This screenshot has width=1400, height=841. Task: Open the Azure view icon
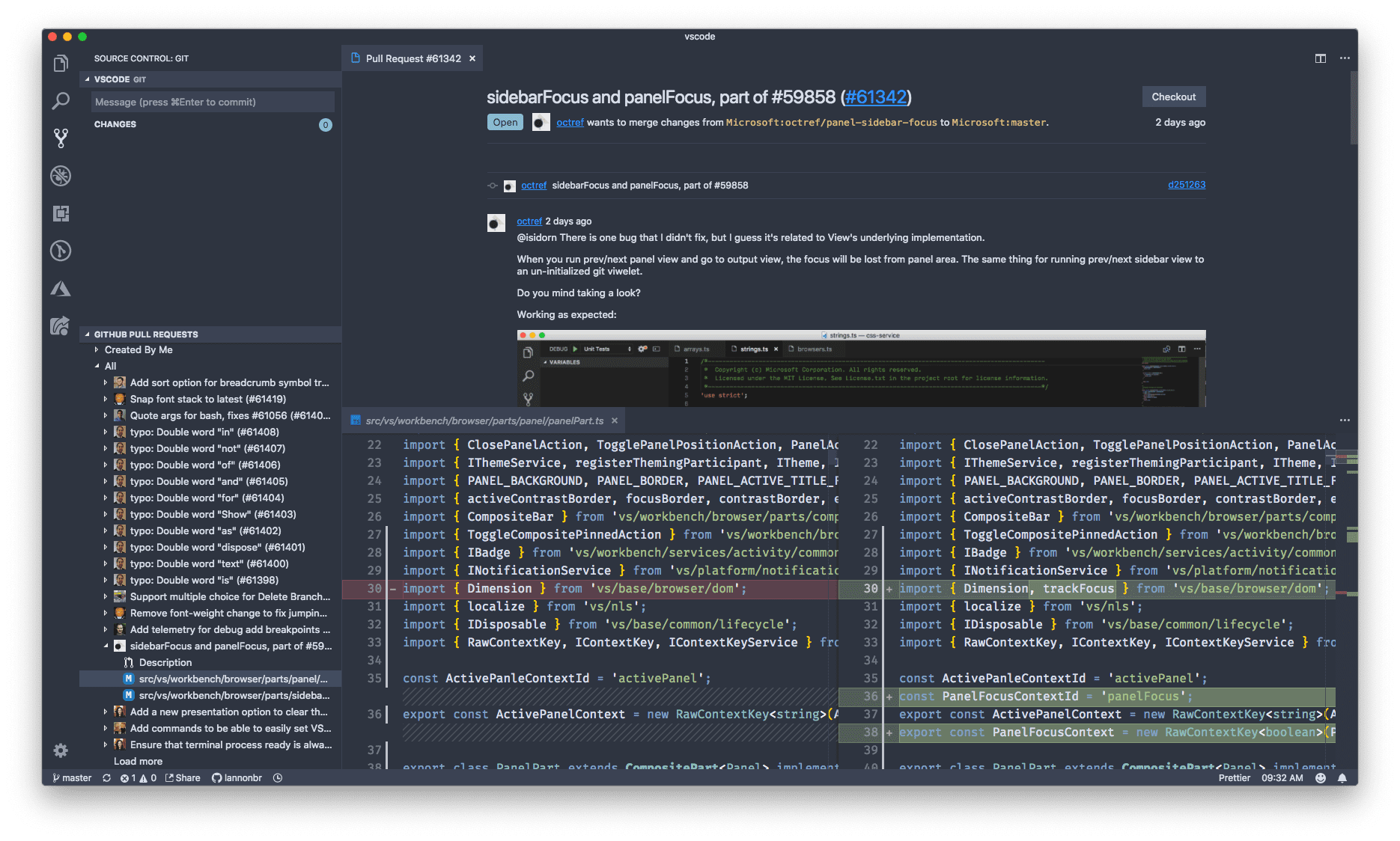61,289
